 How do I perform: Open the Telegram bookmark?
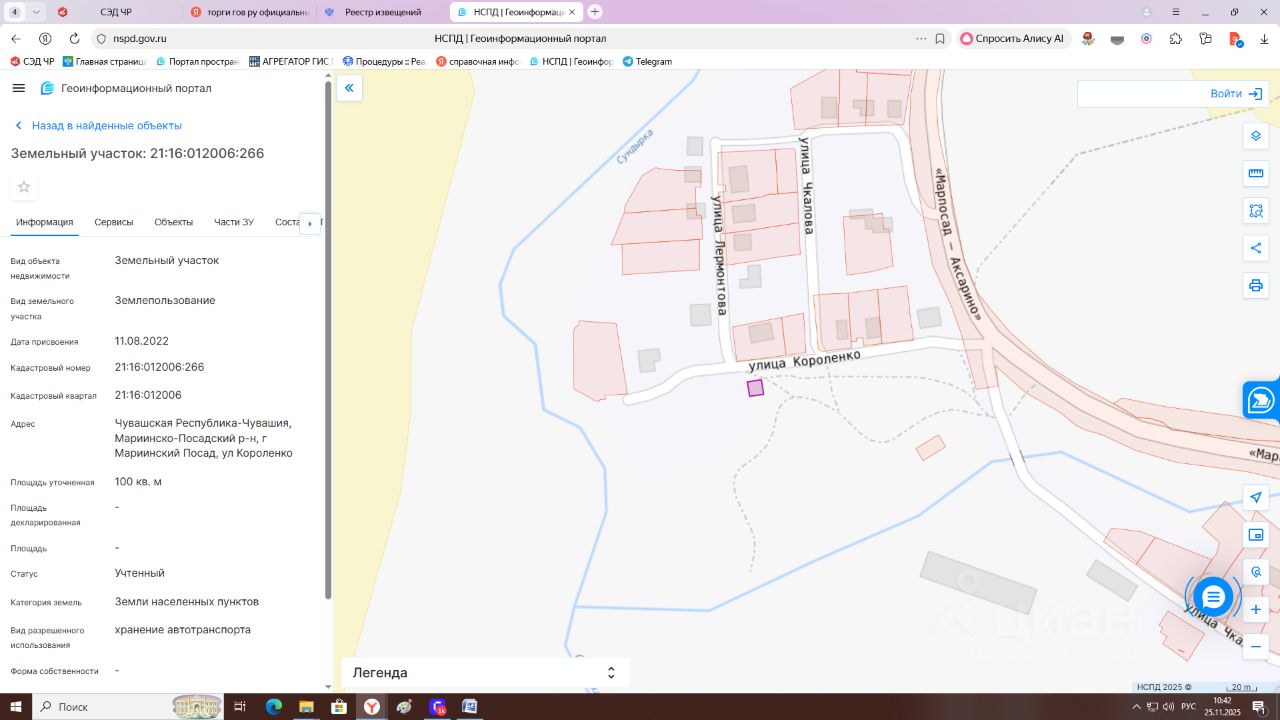[x=647, y=62]
